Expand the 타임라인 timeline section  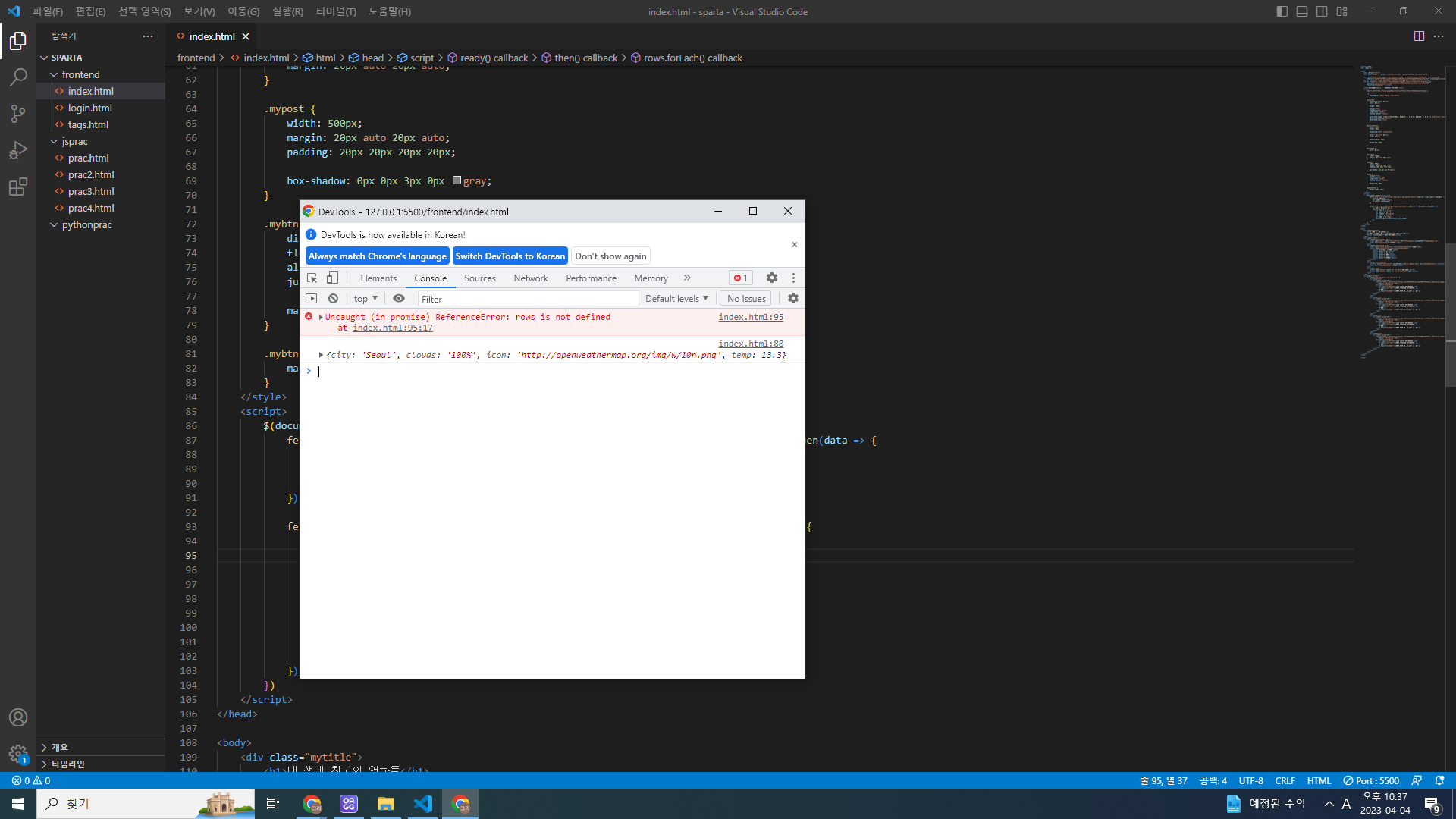(102, 764)
